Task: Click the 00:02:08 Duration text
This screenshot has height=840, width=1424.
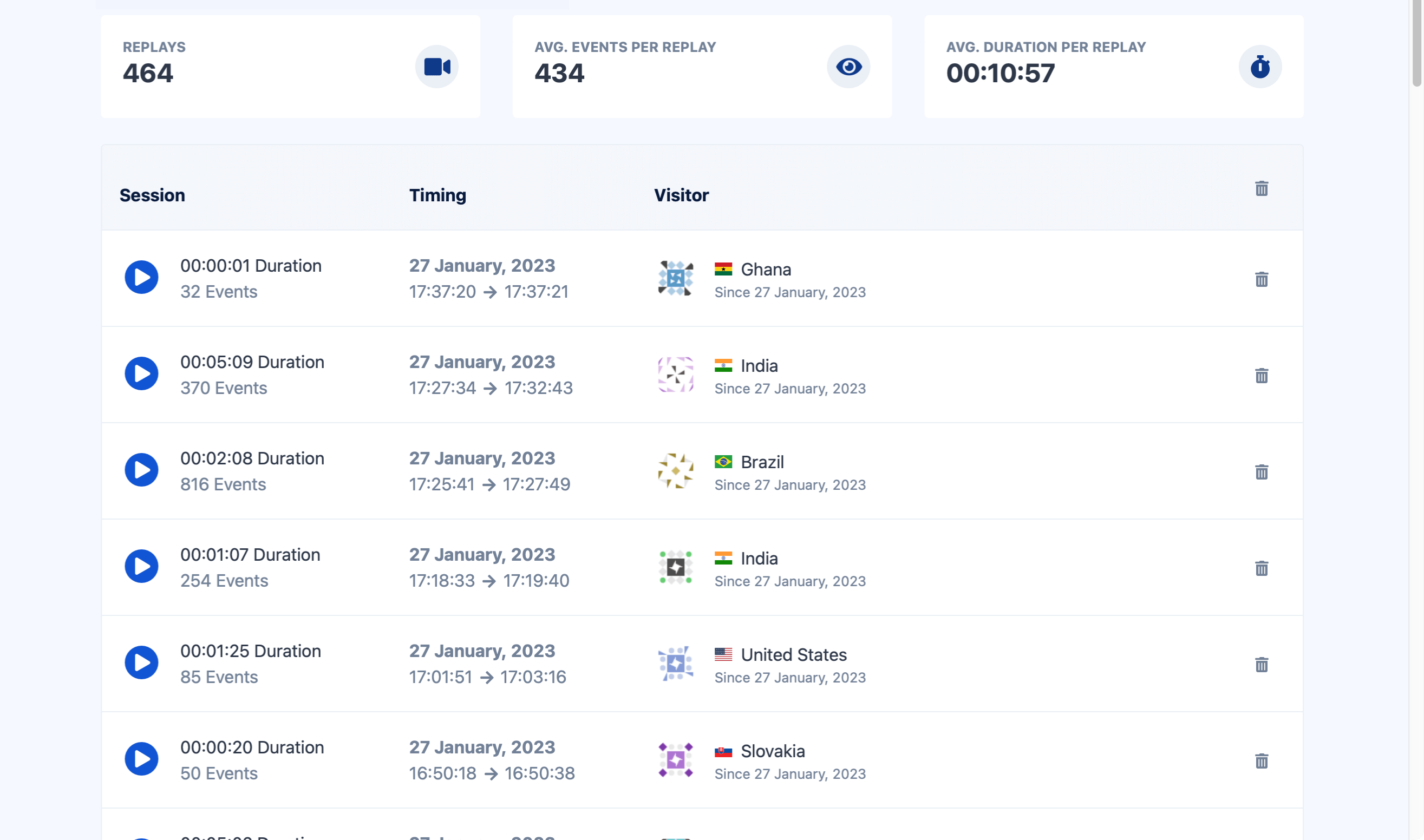Action: click(x=252, y=458)
